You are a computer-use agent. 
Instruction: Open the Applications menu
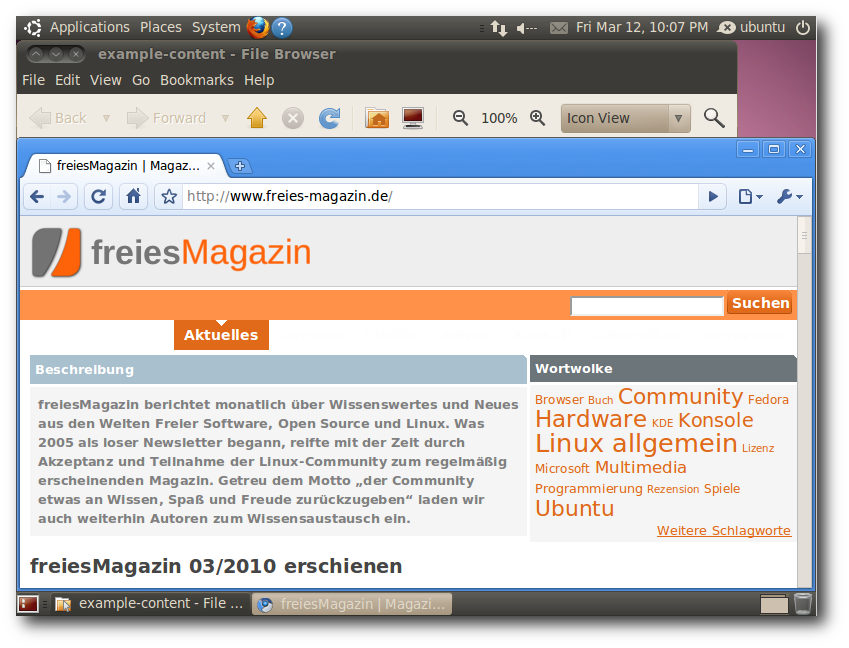pos(90,27)
